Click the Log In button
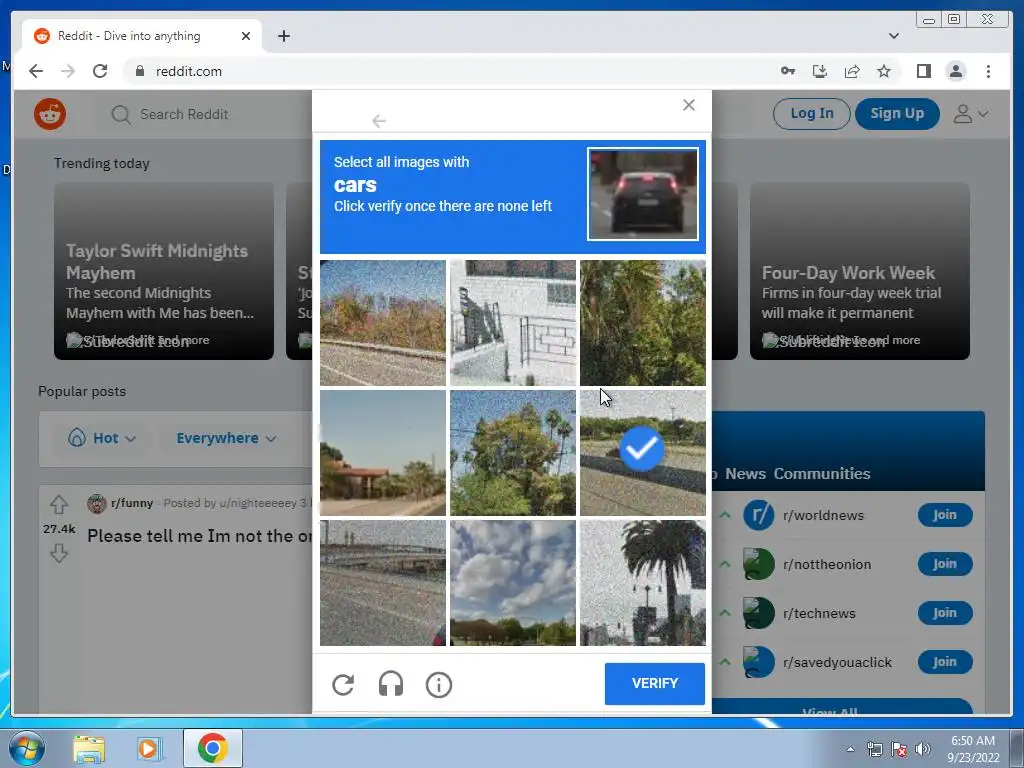Image resolution: width=1024 pixels, height=768 pixels. click(811, 114)
